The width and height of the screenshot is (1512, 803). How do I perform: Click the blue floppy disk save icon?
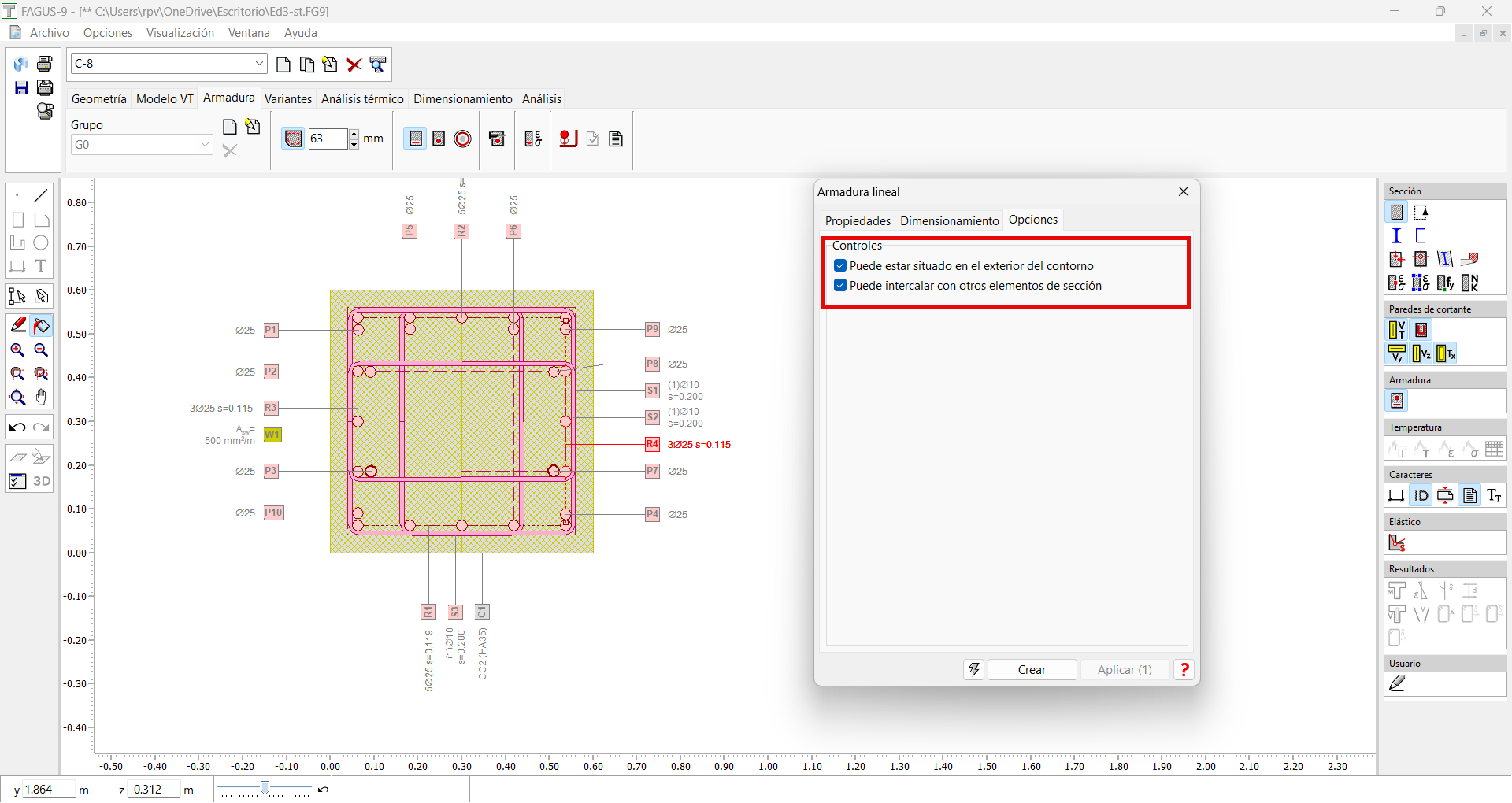[x=21, y=88]
